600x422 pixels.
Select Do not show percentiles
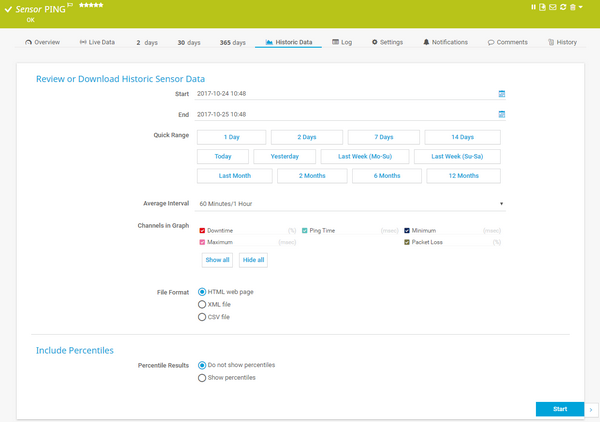pyautogui.click(x=202, y=365)
